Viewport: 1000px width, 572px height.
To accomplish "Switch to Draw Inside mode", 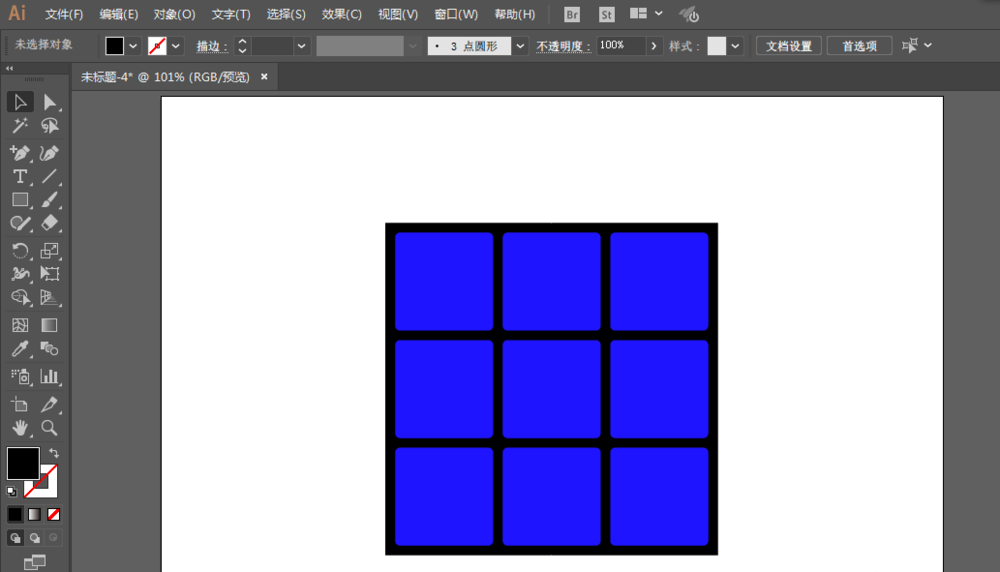I will coord(54,538).
